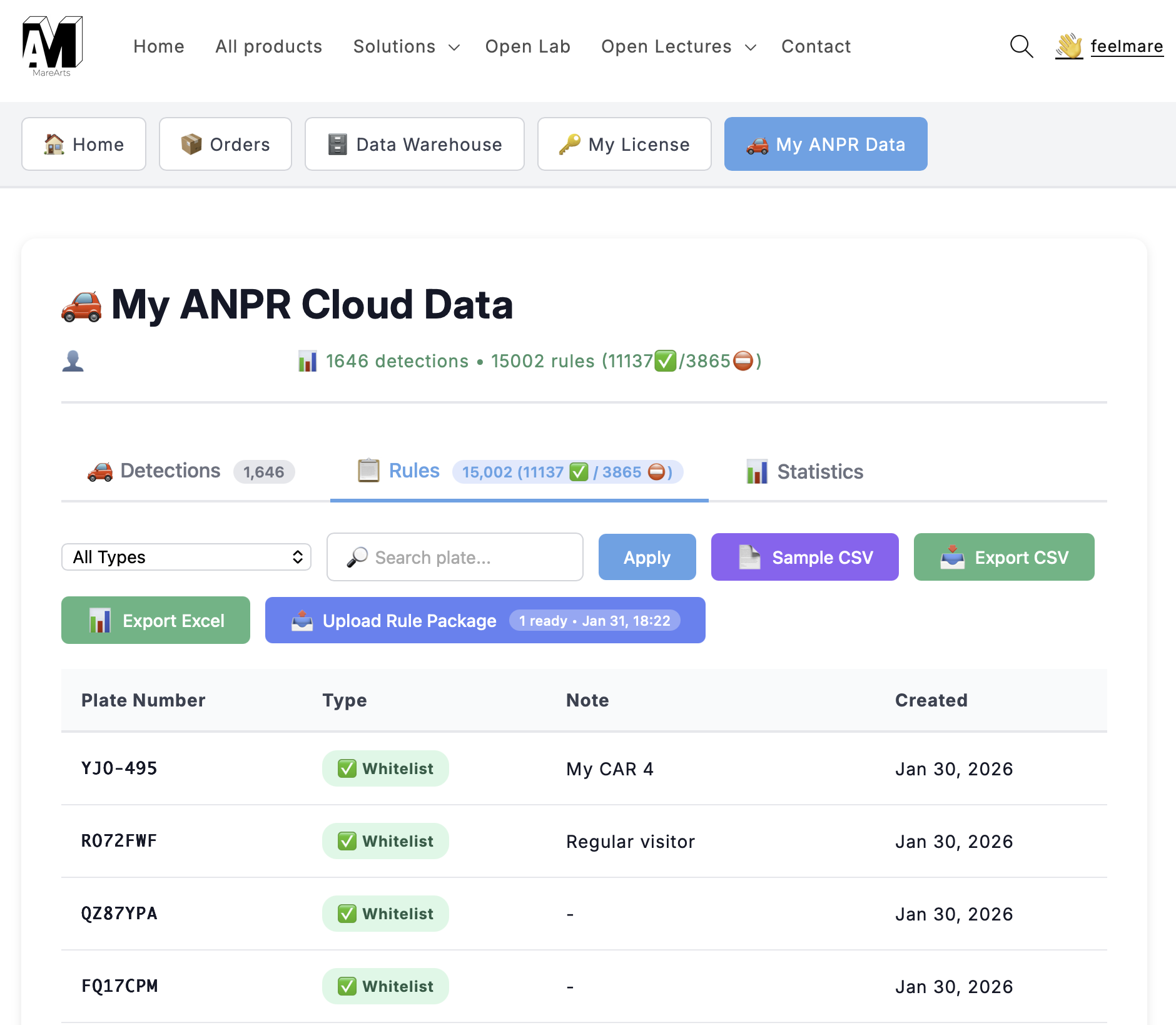Click Export Excel button

point(156,620)
